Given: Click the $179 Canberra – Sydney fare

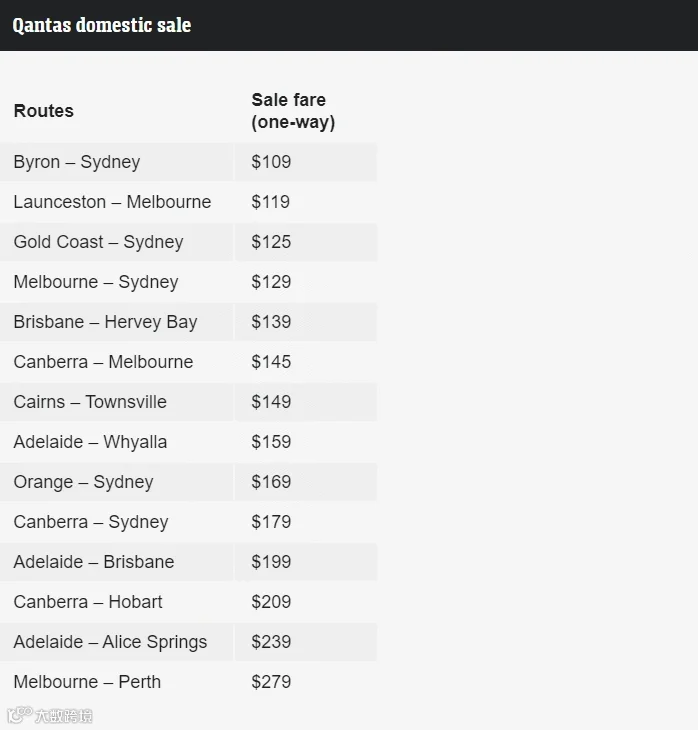Looking at the screenshot, I should [x=271, y=522].
